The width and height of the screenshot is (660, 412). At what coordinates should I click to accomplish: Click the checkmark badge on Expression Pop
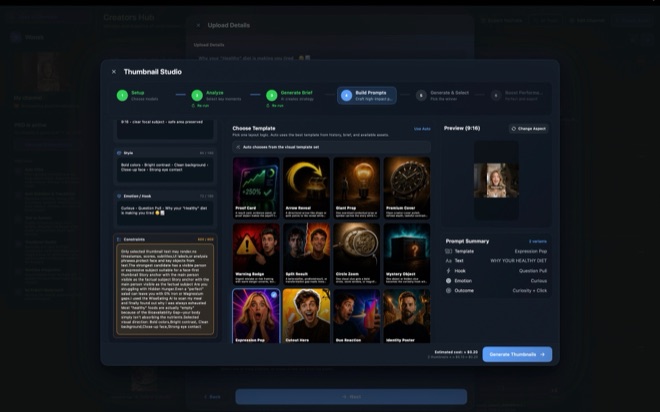[x=274, y=295]
